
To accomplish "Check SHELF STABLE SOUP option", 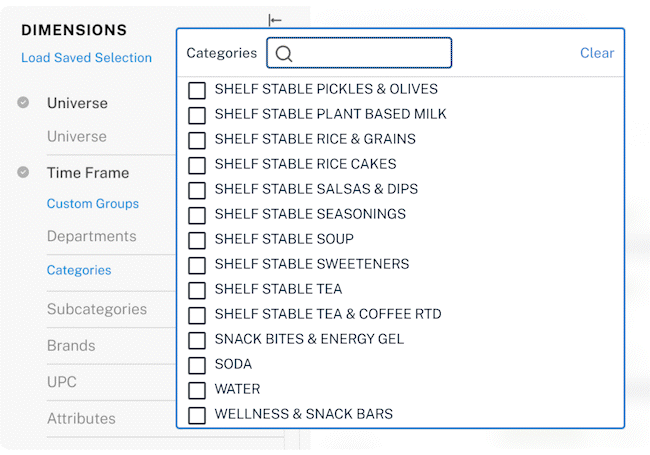I will pyautogui.click(x=197, y=240).
